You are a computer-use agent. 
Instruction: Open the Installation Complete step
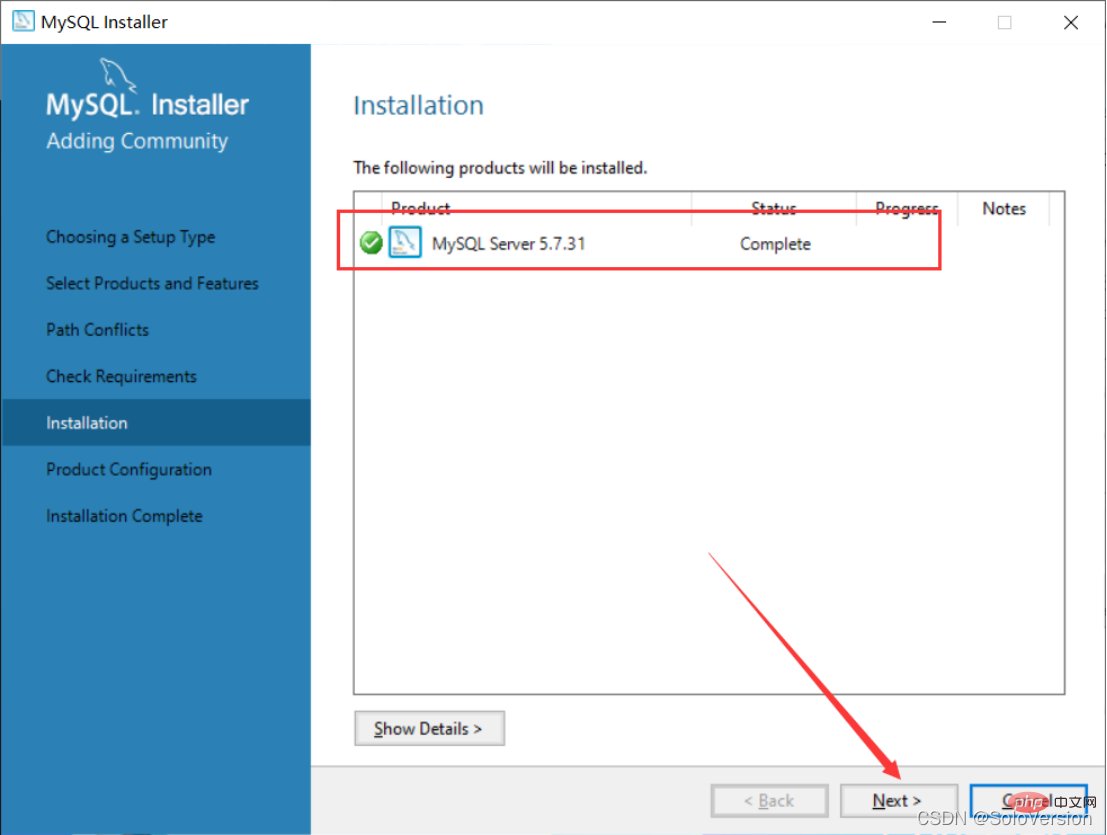(x=124, y=517)
